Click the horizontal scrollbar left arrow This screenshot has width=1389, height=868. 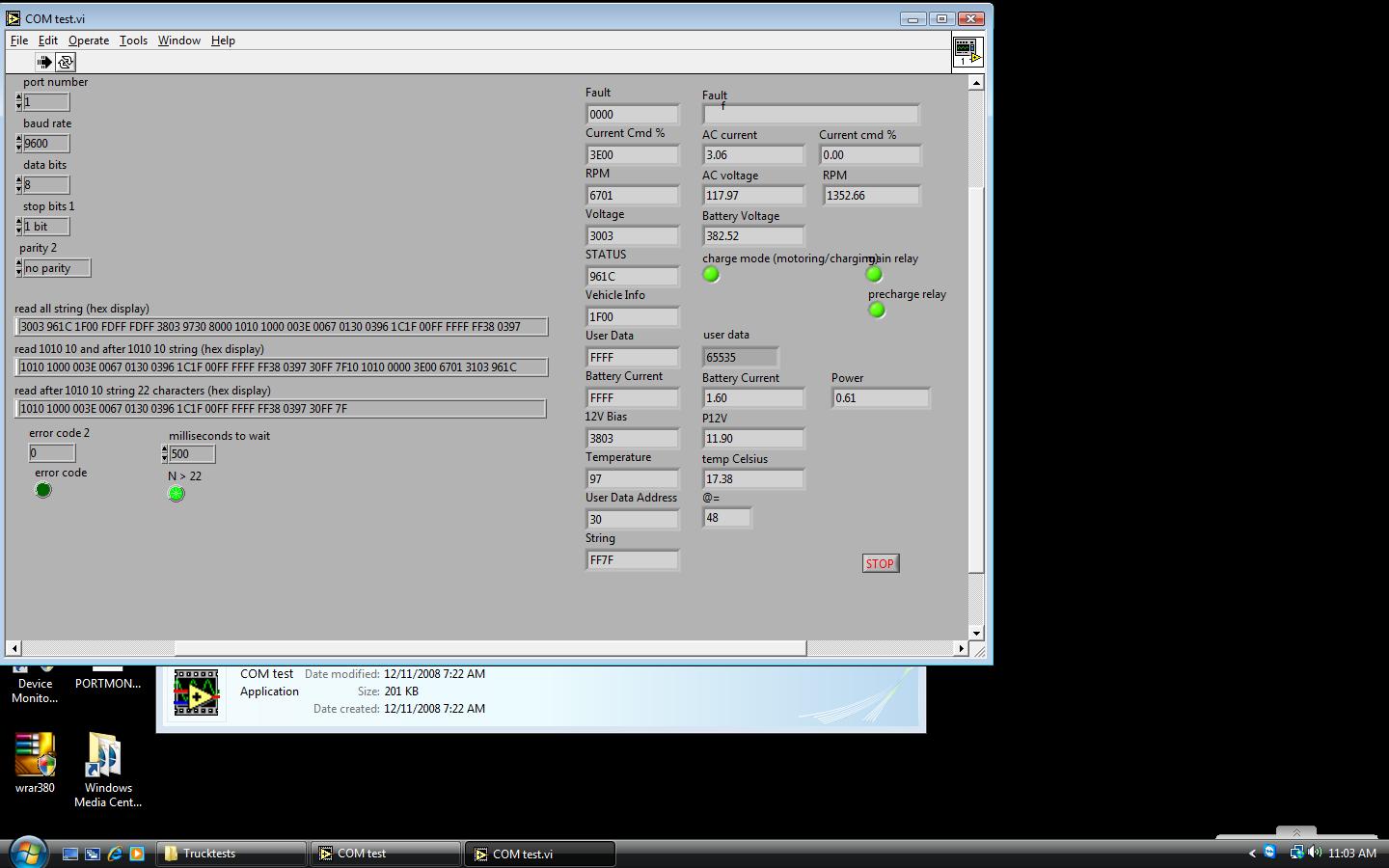(14, 649)
